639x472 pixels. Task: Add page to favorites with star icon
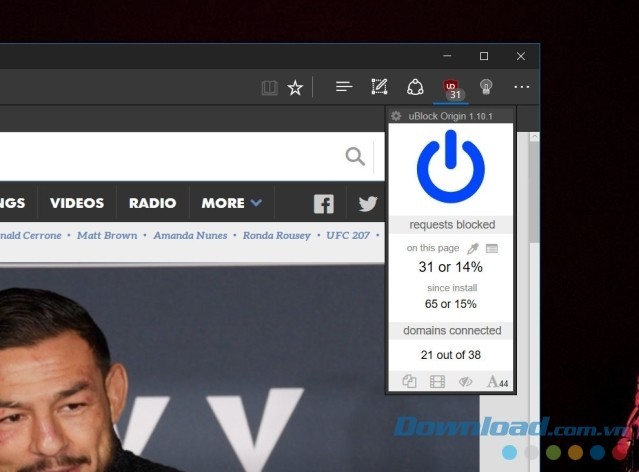(295, 88)
